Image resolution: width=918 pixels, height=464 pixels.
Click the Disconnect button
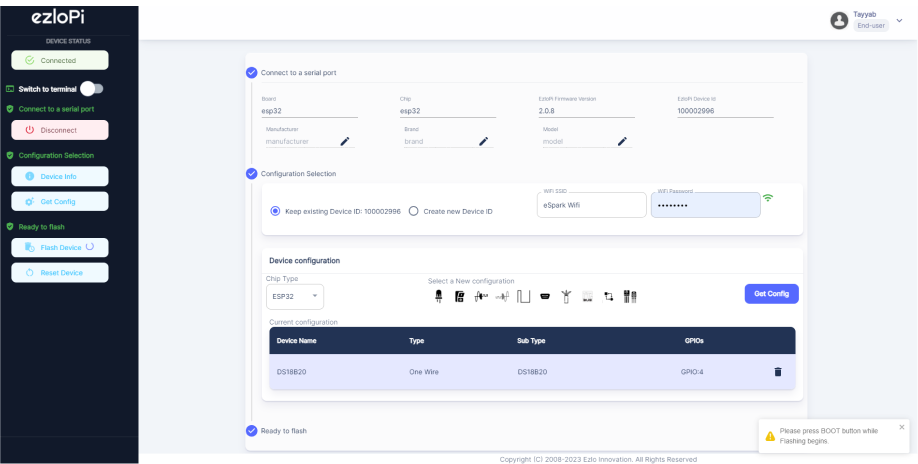click(60, 130)
